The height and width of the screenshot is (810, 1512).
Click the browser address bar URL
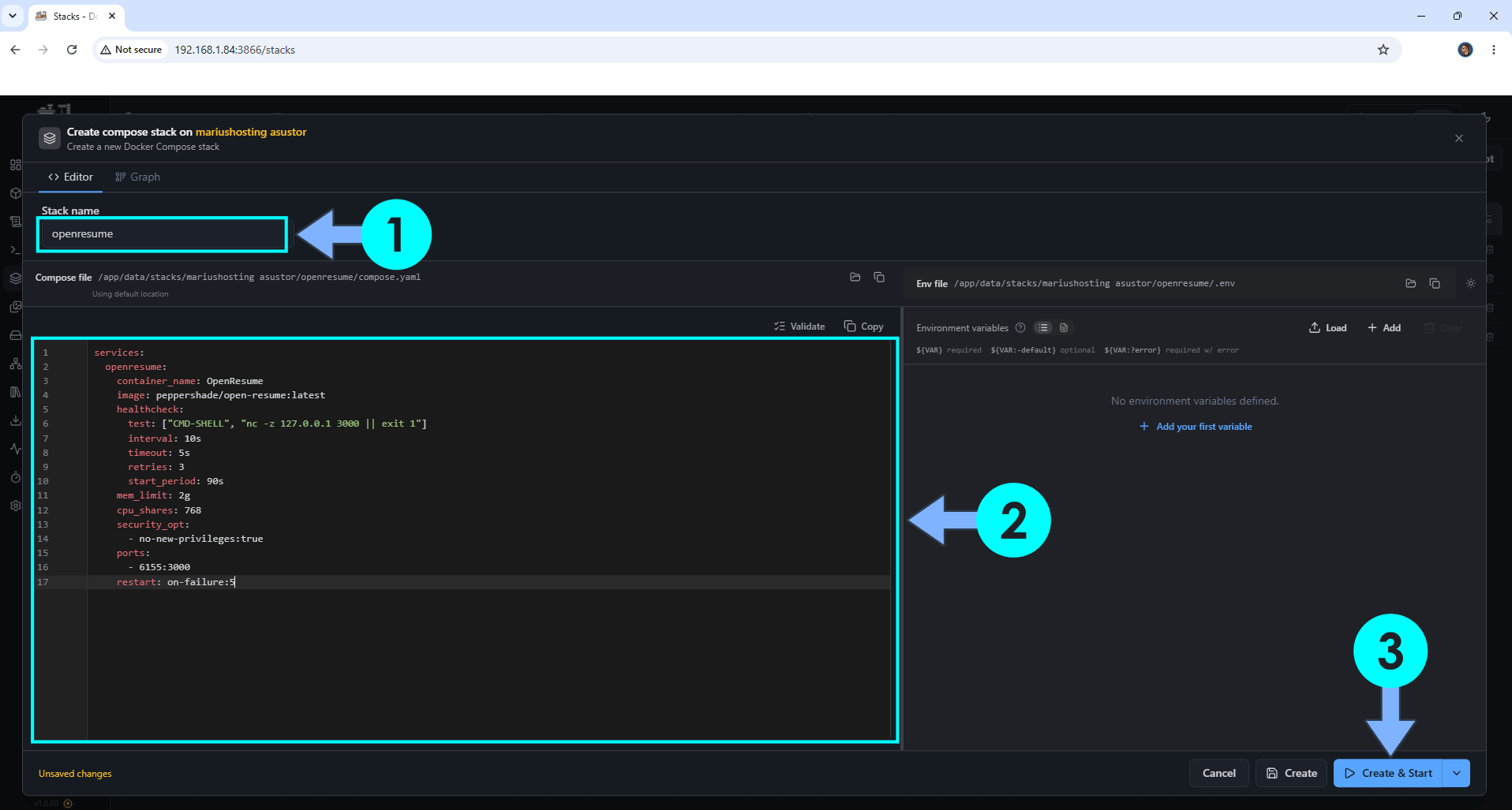point(235,50)
